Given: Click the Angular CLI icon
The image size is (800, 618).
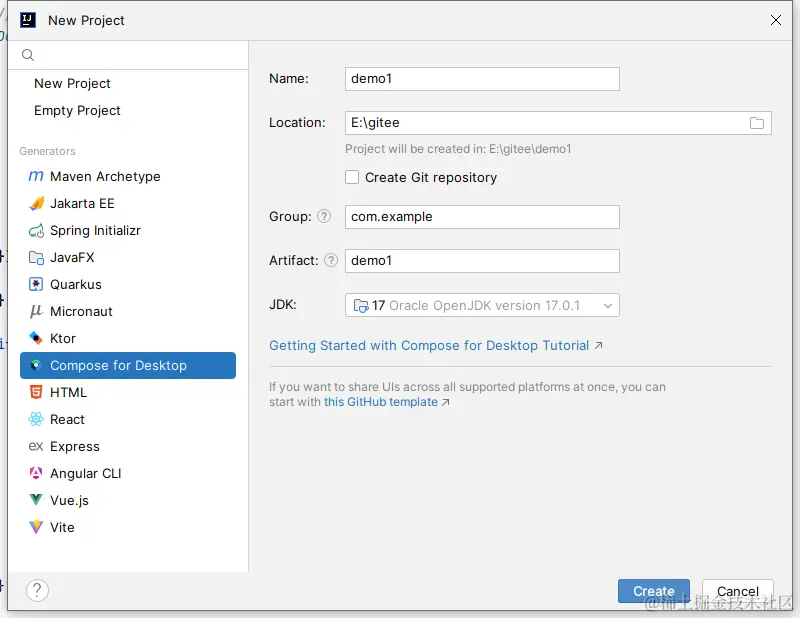Looking at the screenshot, I should point(36,473).
